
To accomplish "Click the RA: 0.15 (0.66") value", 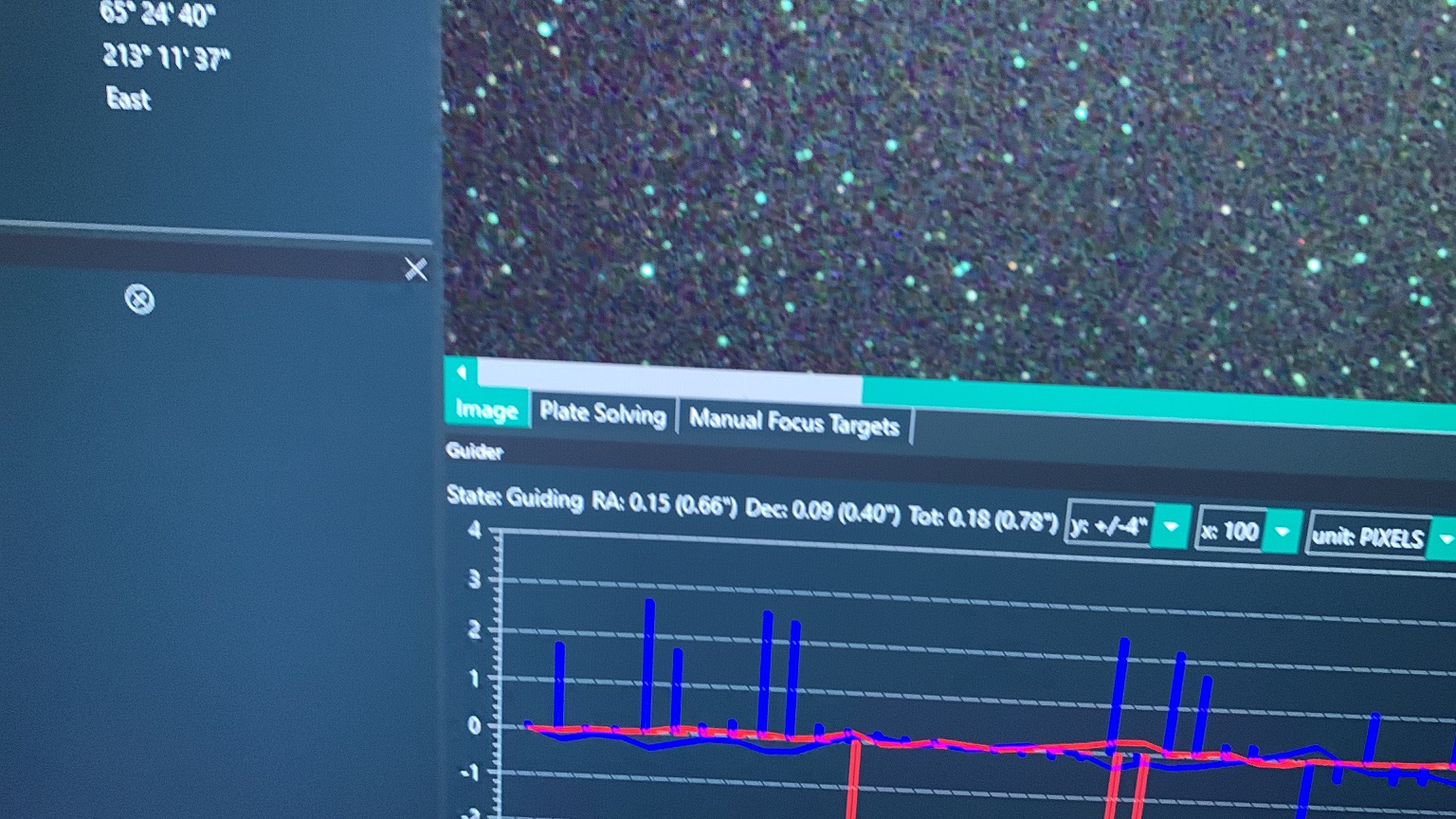I will 664,503.
